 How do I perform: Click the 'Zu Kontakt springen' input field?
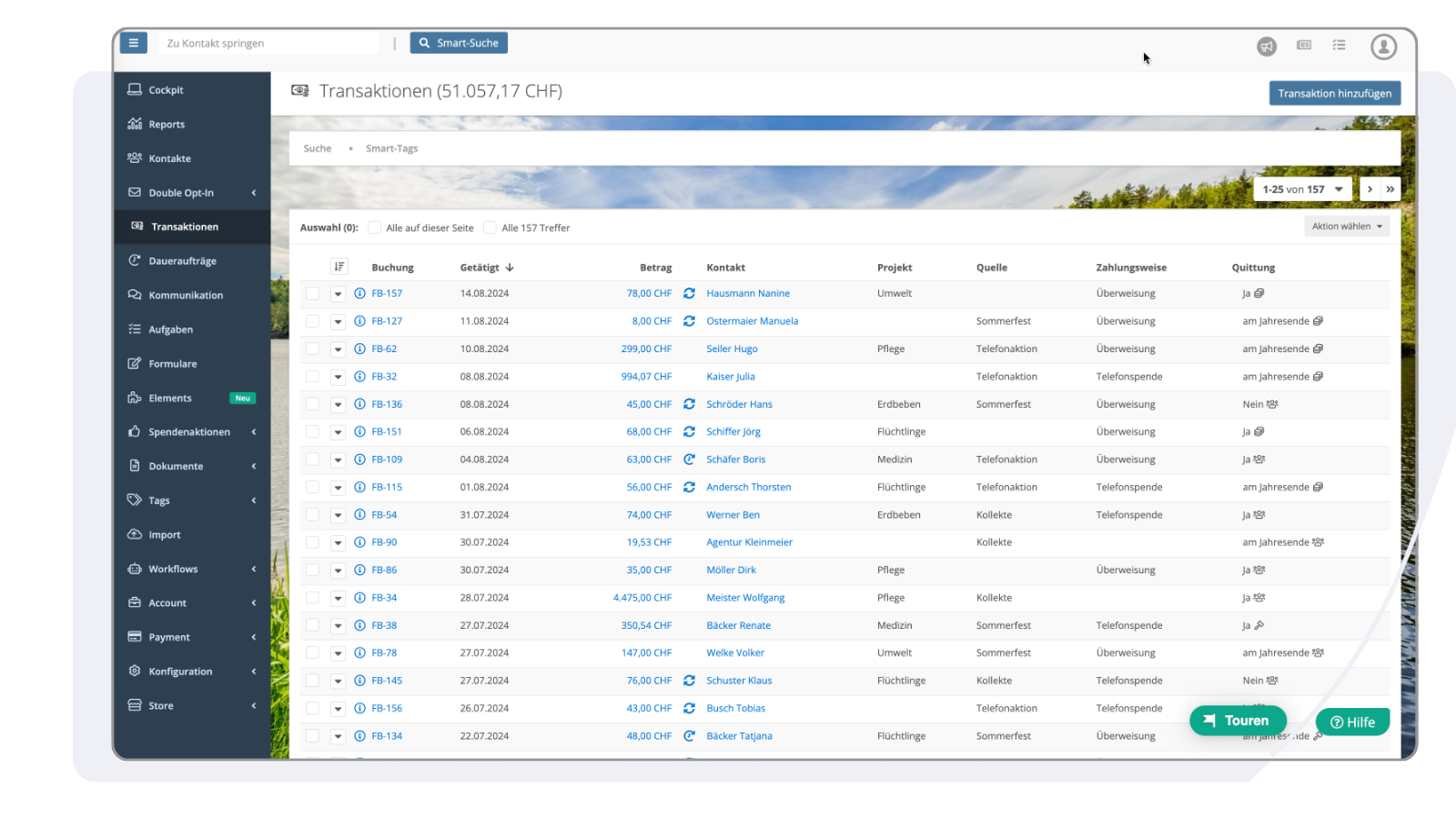click(269, 43)
